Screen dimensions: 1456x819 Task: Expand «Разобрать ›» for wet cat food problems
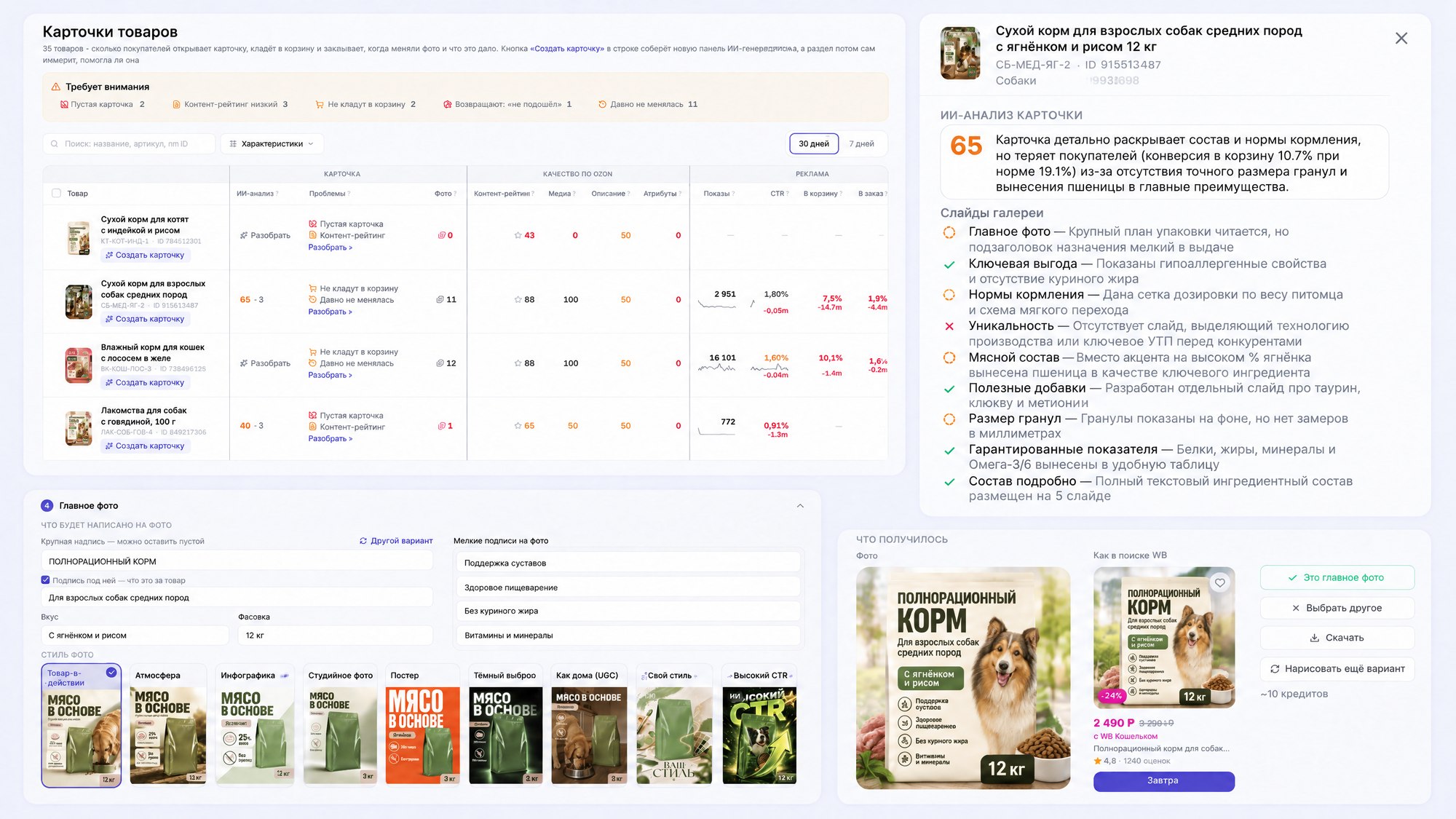coord(330,375)
